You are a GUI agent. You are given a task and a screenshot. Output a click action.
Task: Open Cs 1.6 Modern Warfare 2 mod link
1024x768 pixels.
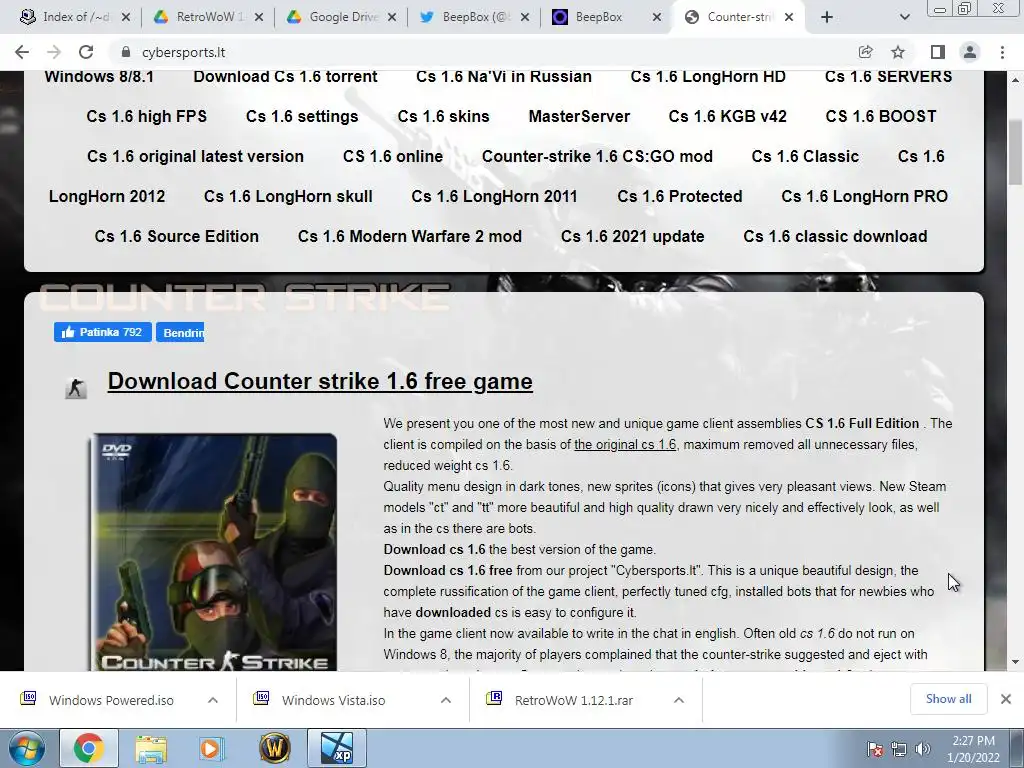click(x=409, y=236)
